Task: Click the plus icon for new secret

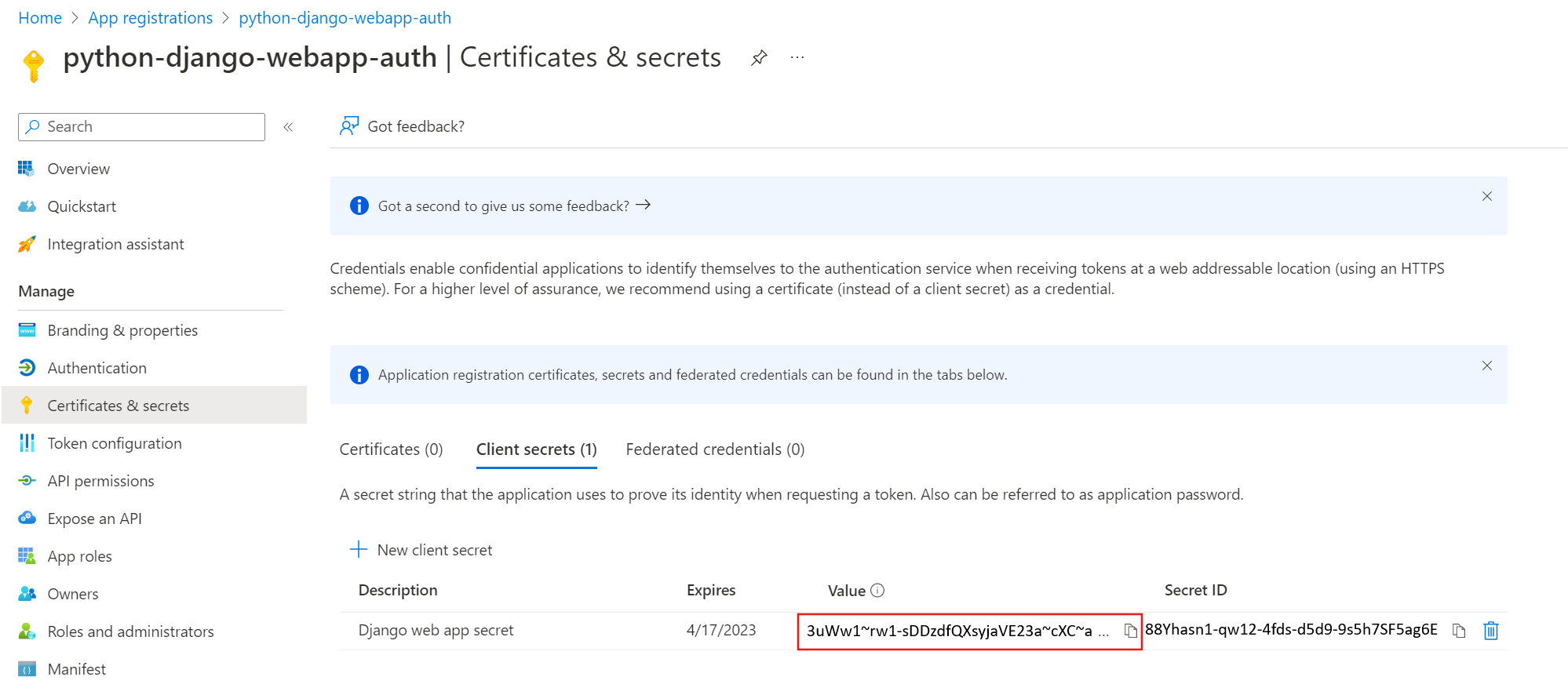Action: [358, 549]
